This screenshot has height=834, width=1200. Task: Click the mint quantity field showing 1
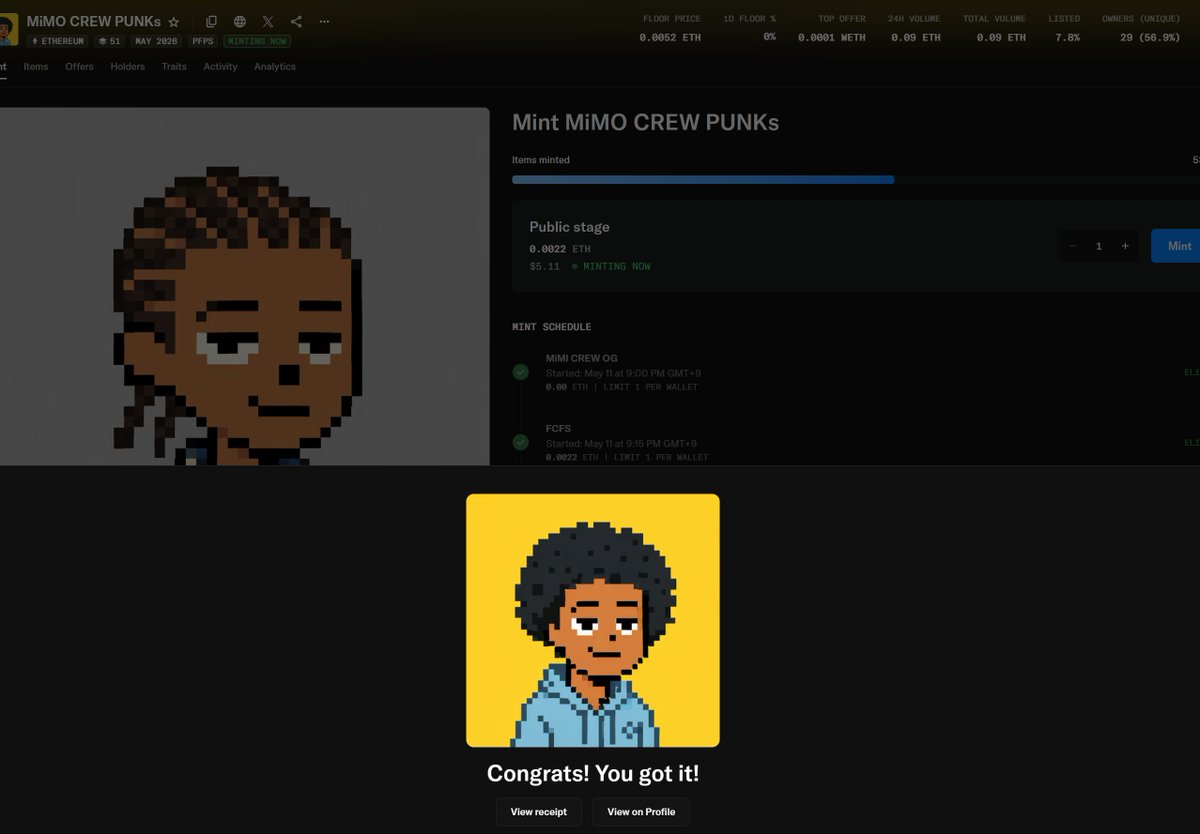click(1099, 246)
